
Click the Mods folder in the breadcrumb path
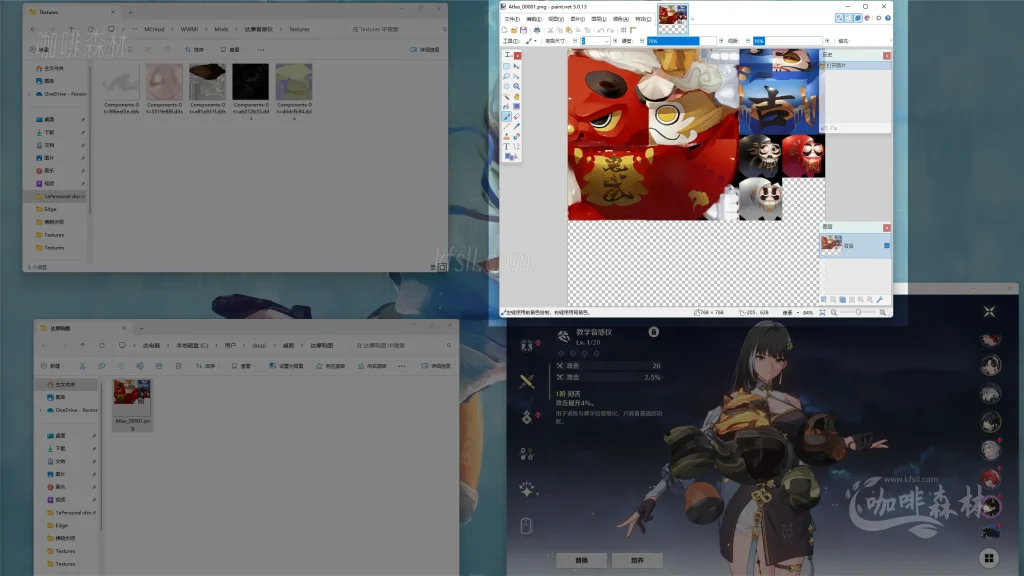point(221,29)
